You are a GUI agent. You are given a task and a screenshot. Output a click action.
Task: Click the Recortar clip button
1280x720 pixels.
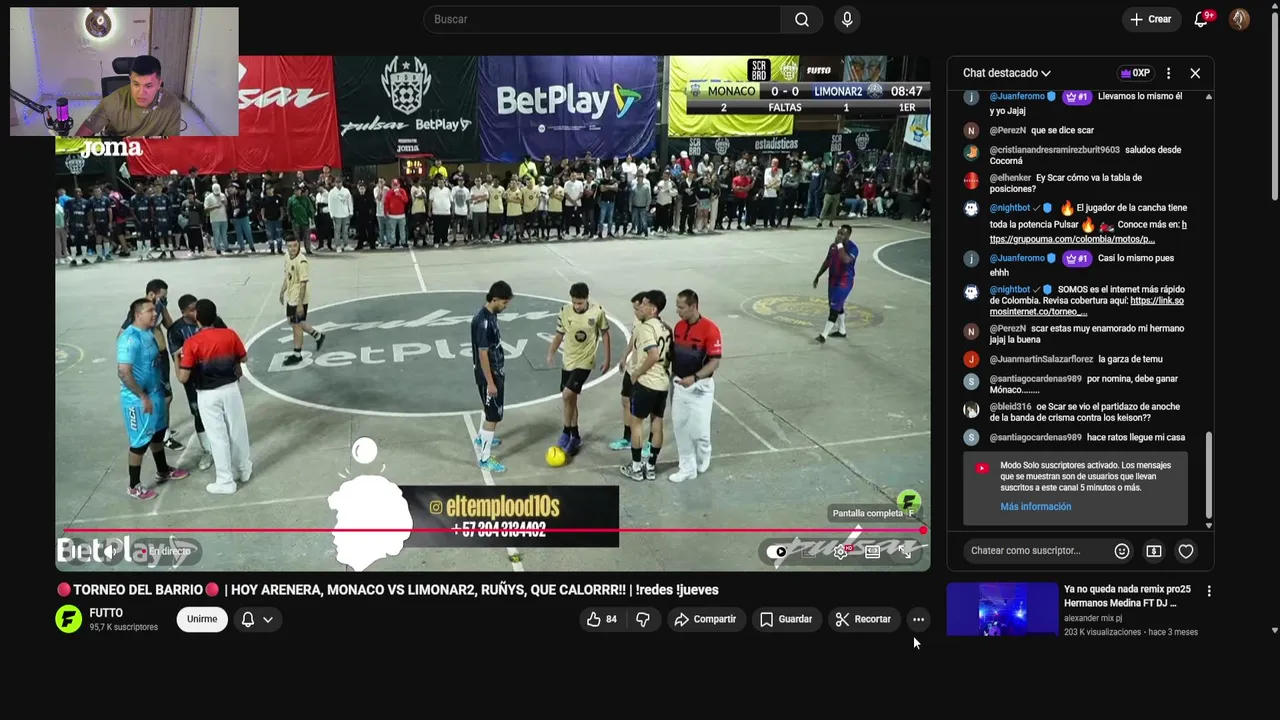(863, 619)
